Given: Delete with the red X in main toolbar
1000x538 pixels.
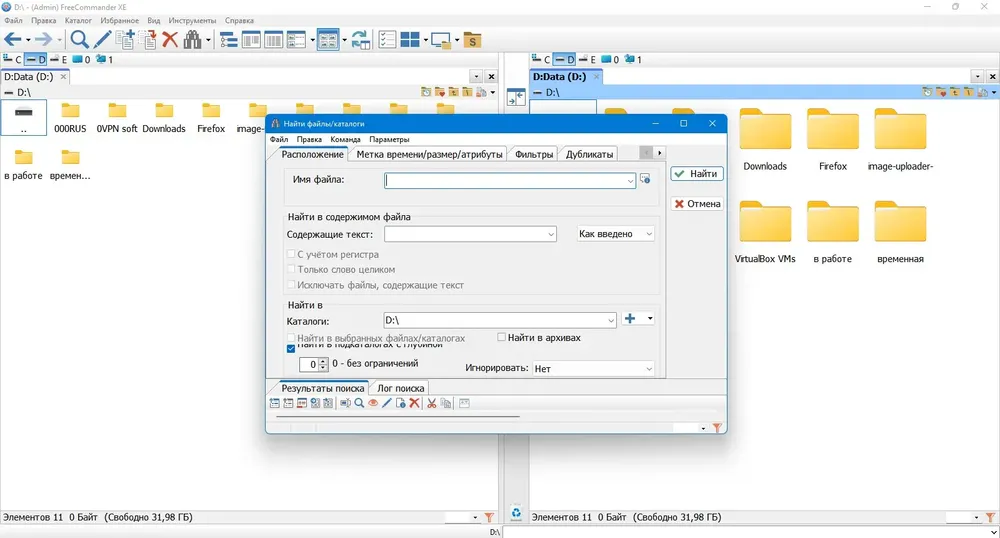Looking at the screenshot, I should (170, 40).
